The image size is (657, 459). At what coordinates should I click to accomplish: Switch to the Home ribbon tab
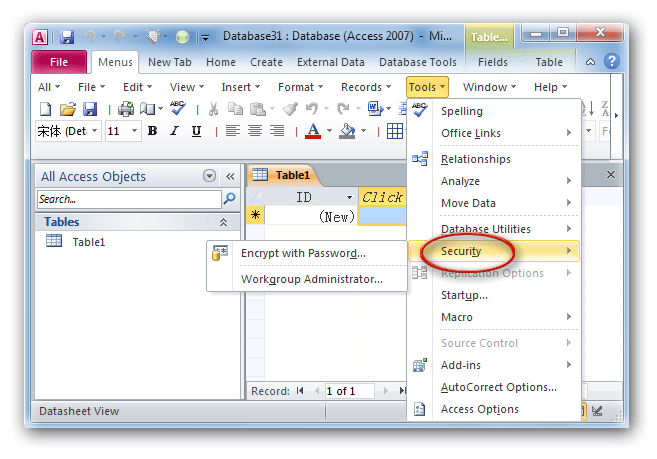pyautogui.click(x=221, y=62)
